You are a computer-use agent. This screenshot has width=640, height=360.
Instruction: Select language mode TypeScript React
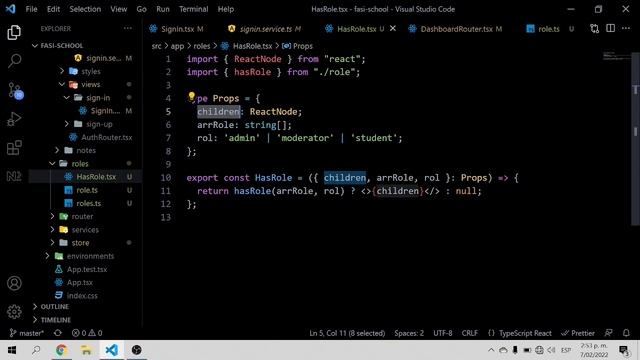[x=520, y=333]
